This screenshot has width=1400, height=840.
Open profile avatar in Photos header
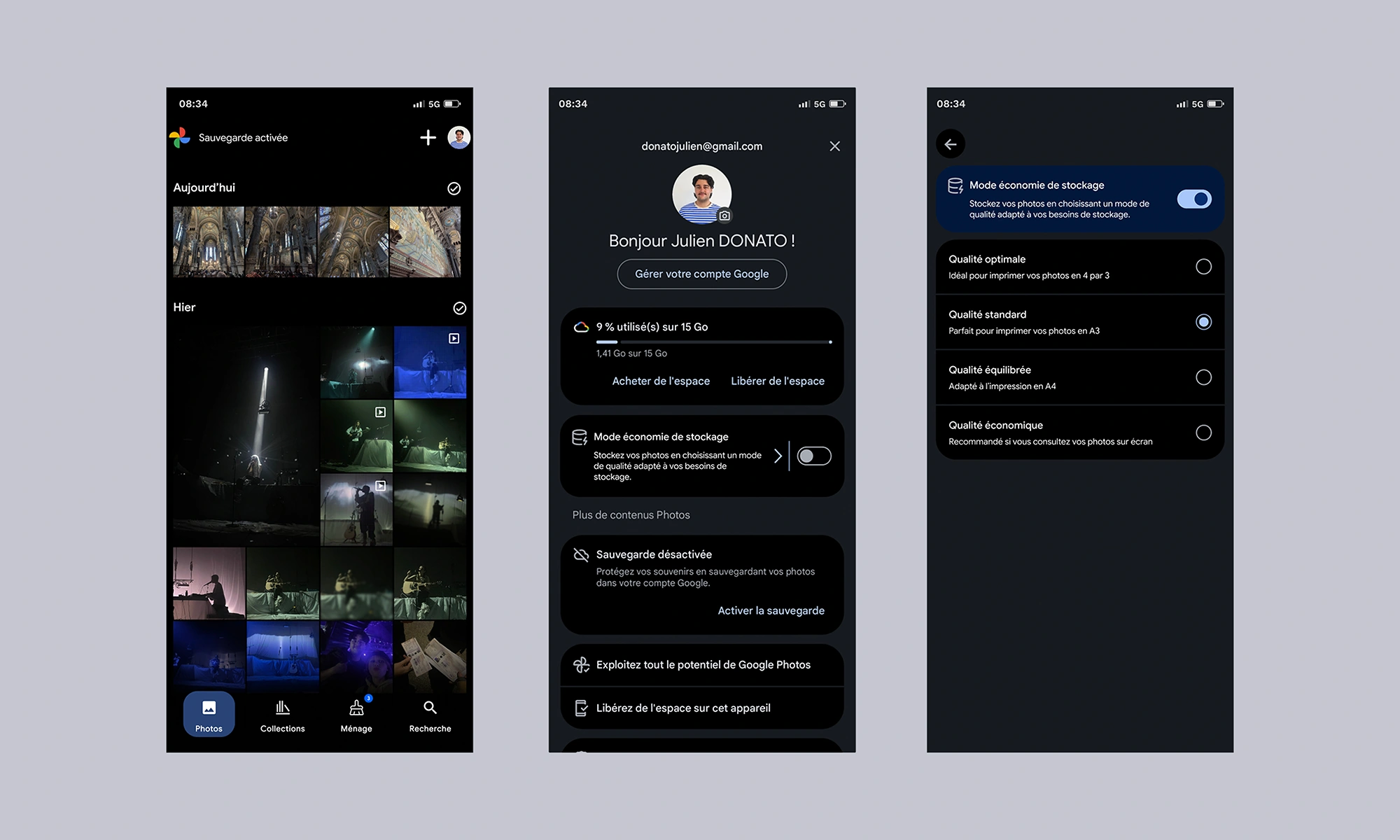tap(459, 138)
